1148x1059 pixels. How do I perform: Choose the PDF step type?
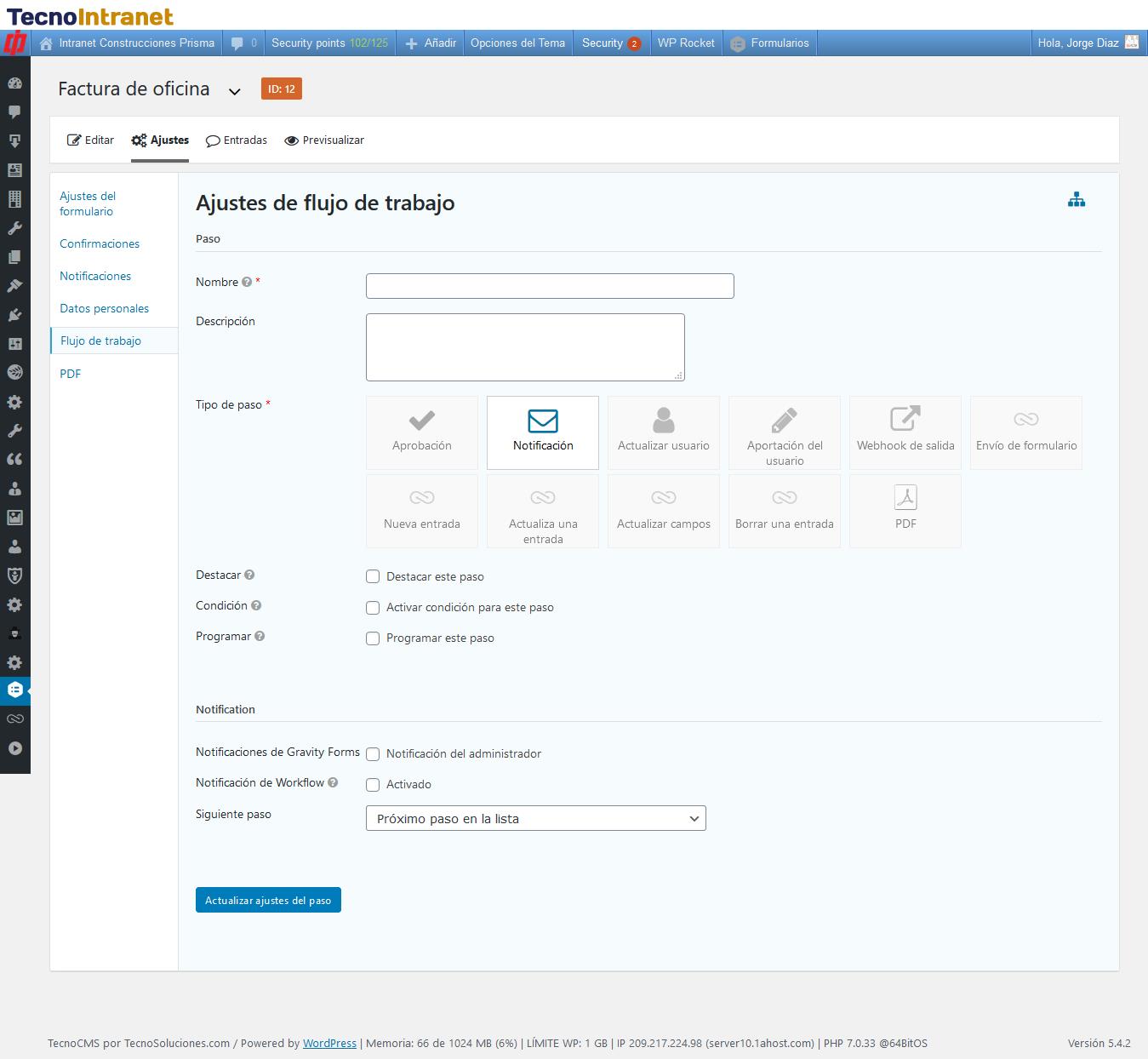(905, 510)
